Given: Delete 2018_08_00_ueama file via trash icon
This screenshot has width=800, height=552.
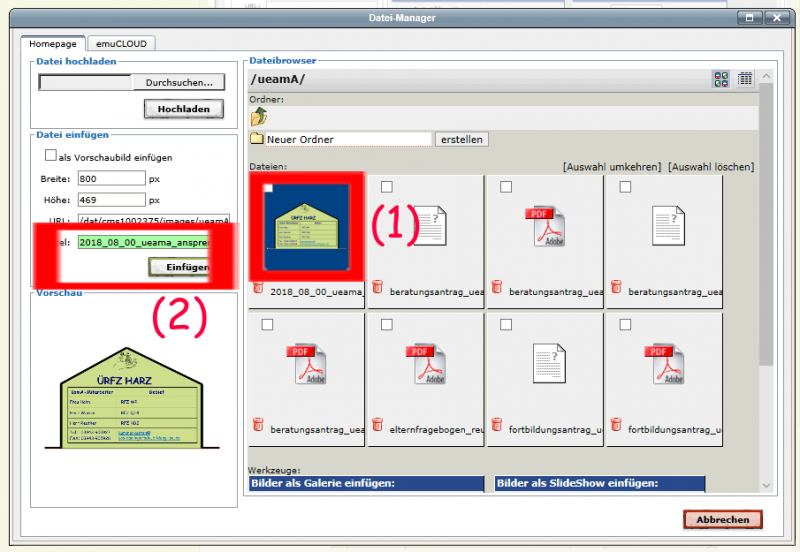Looking at the screenshot, I should tap(258, 288).
